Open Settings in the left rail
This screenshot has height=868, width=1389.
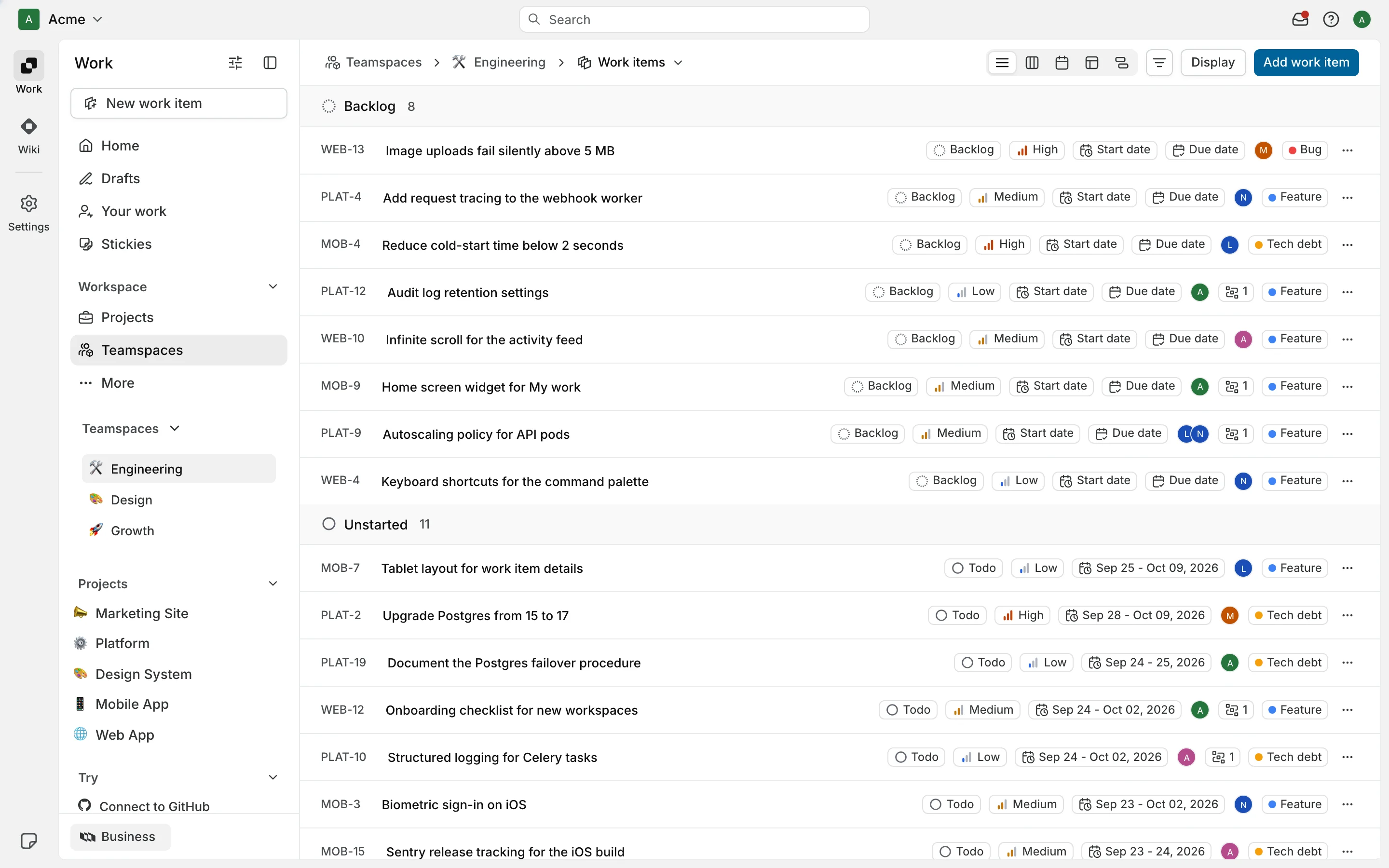(29, 213)
